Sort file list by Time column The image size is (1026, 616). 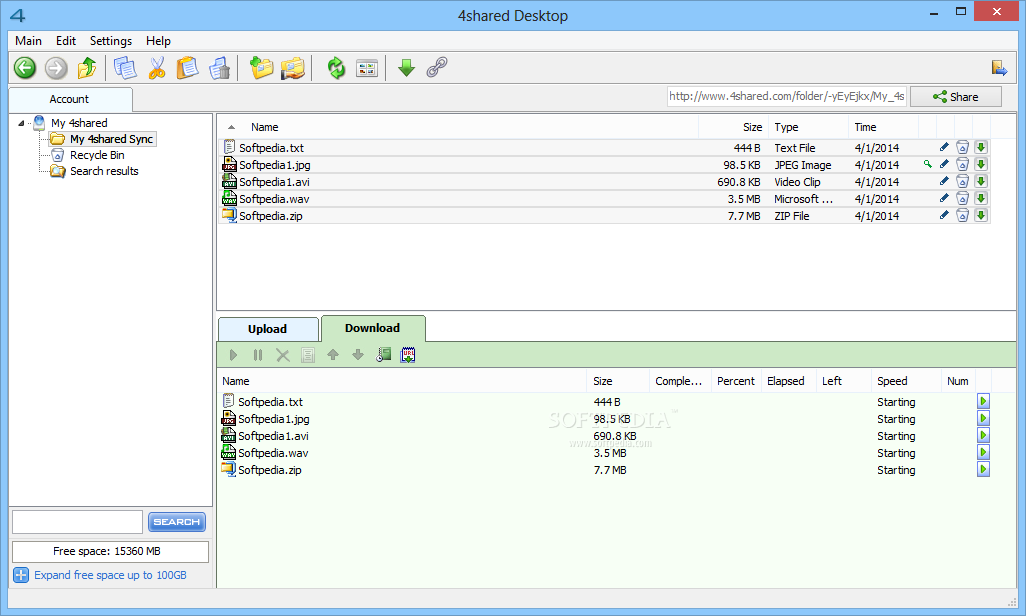[864, 127]
